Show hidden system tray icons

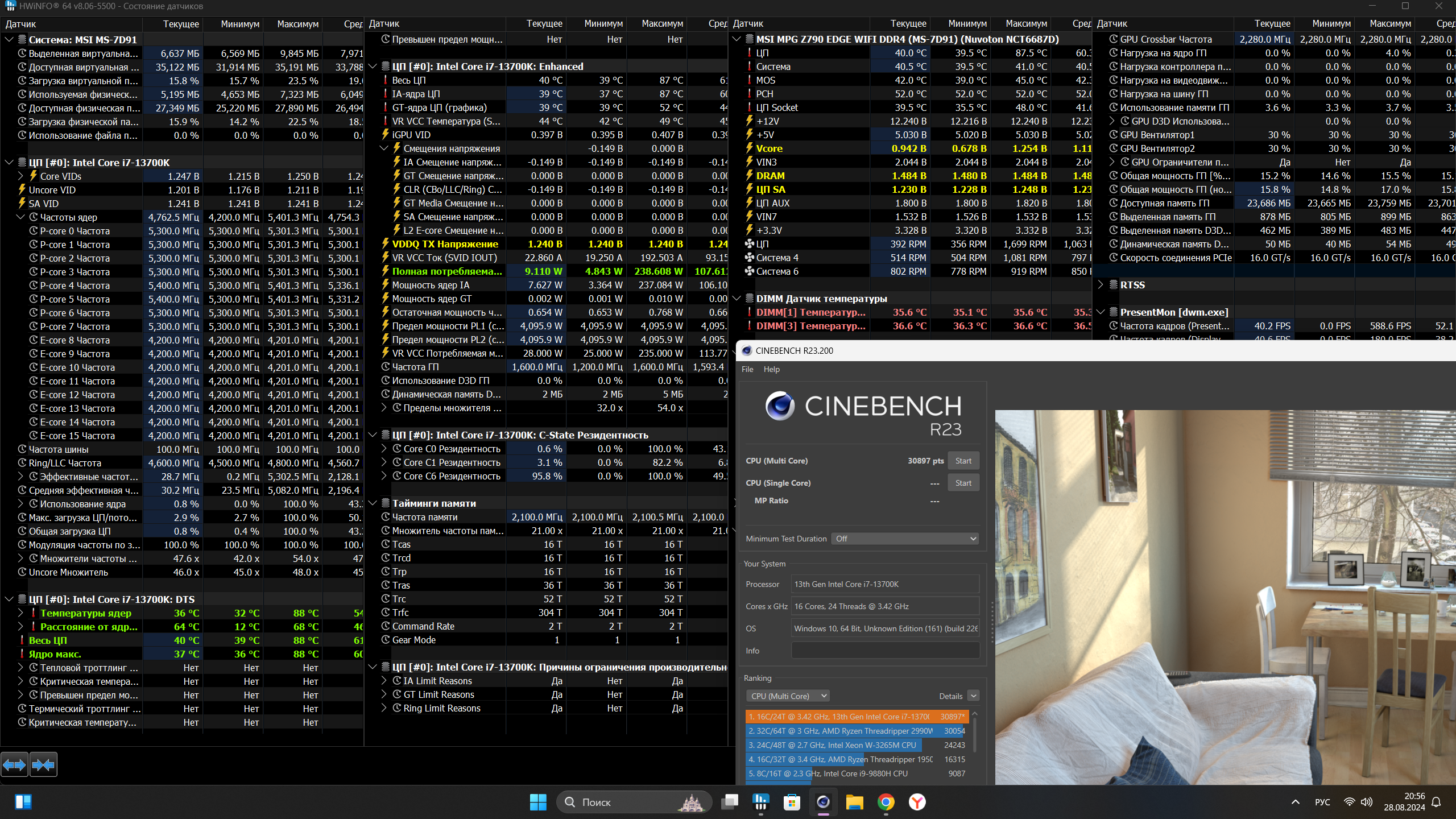click(1295, 802)
